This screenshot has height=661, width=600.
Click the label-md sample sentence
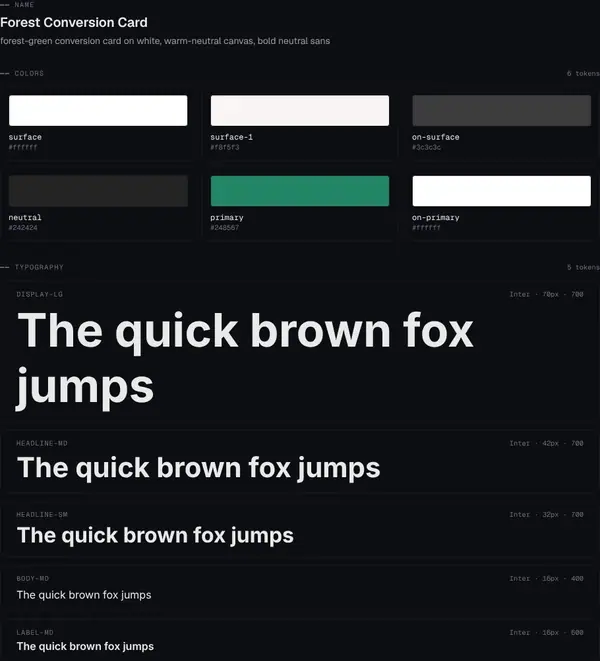tap(85, 646)
